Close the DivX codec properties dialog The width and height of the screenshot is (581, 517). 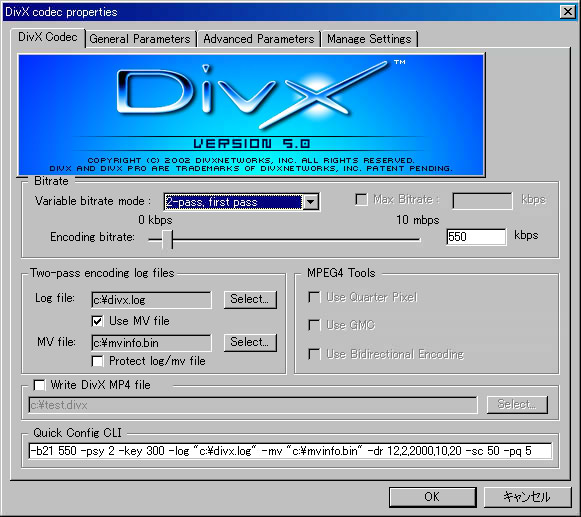(567, 12)
